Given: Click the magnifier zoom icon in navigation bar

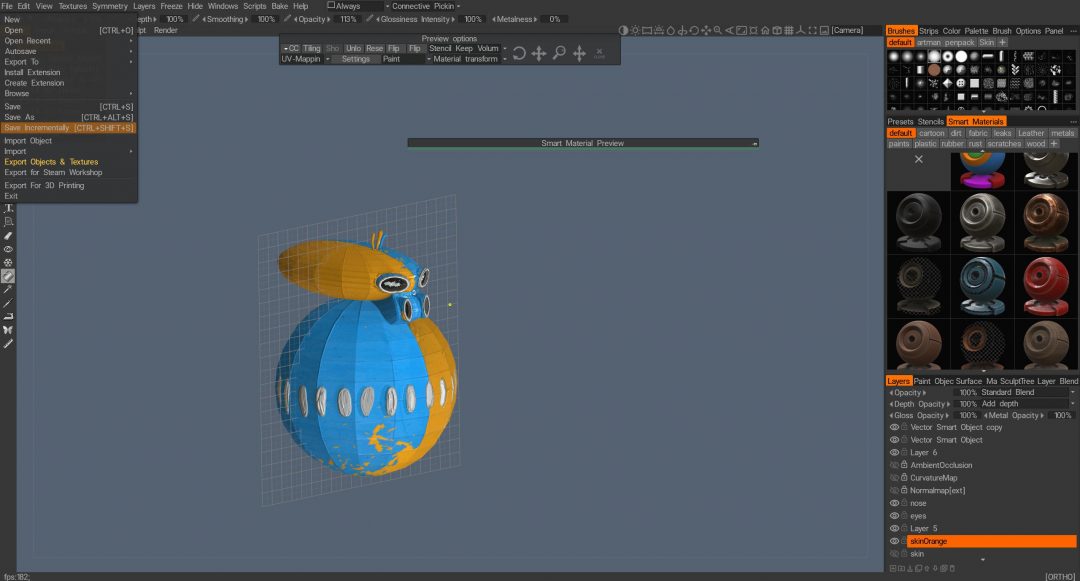Looking at the screenshot, I should tap(718, 30).
